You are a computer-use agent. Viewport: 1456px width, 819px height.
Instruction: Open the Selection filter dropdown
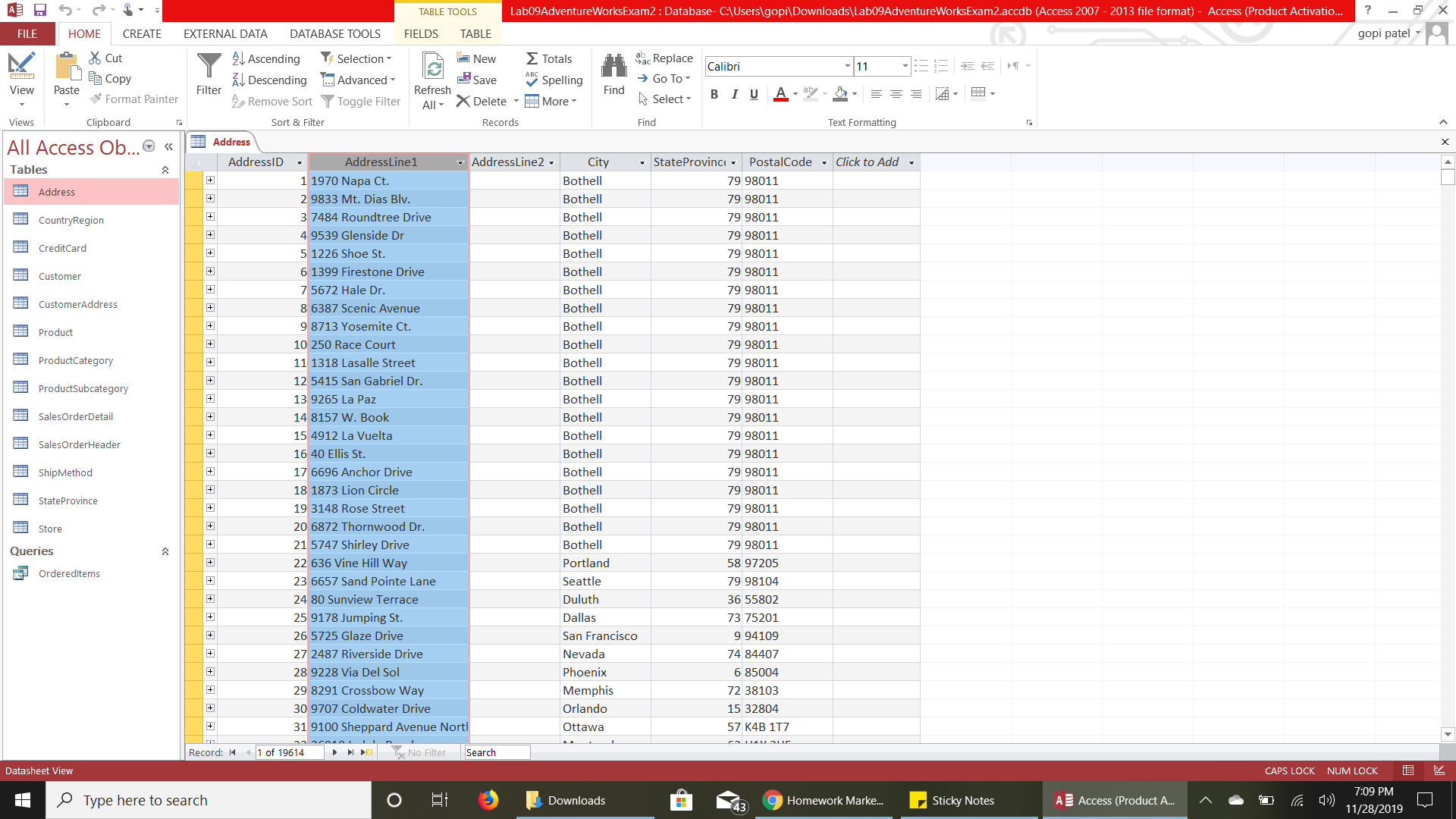tap(356, 58)
